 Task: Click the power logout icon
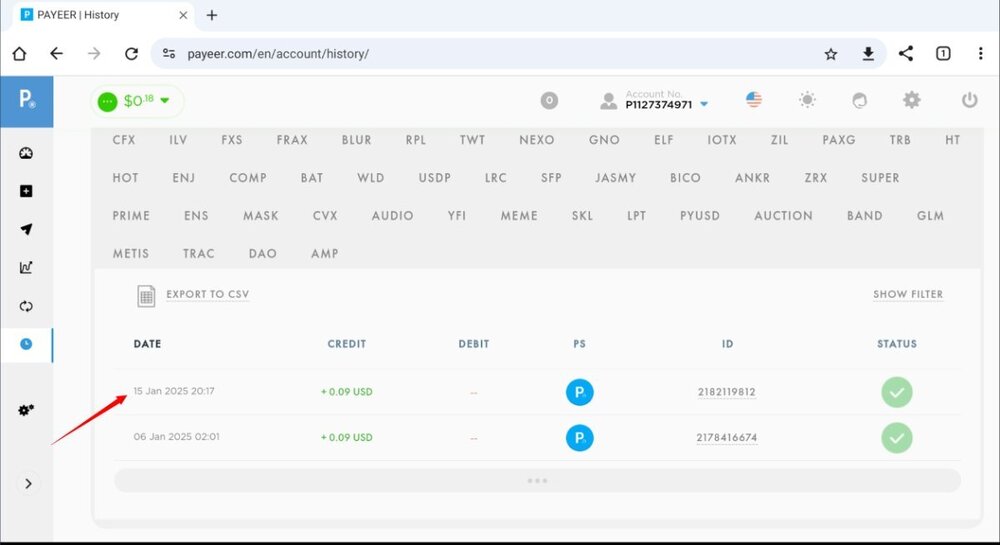968,100
